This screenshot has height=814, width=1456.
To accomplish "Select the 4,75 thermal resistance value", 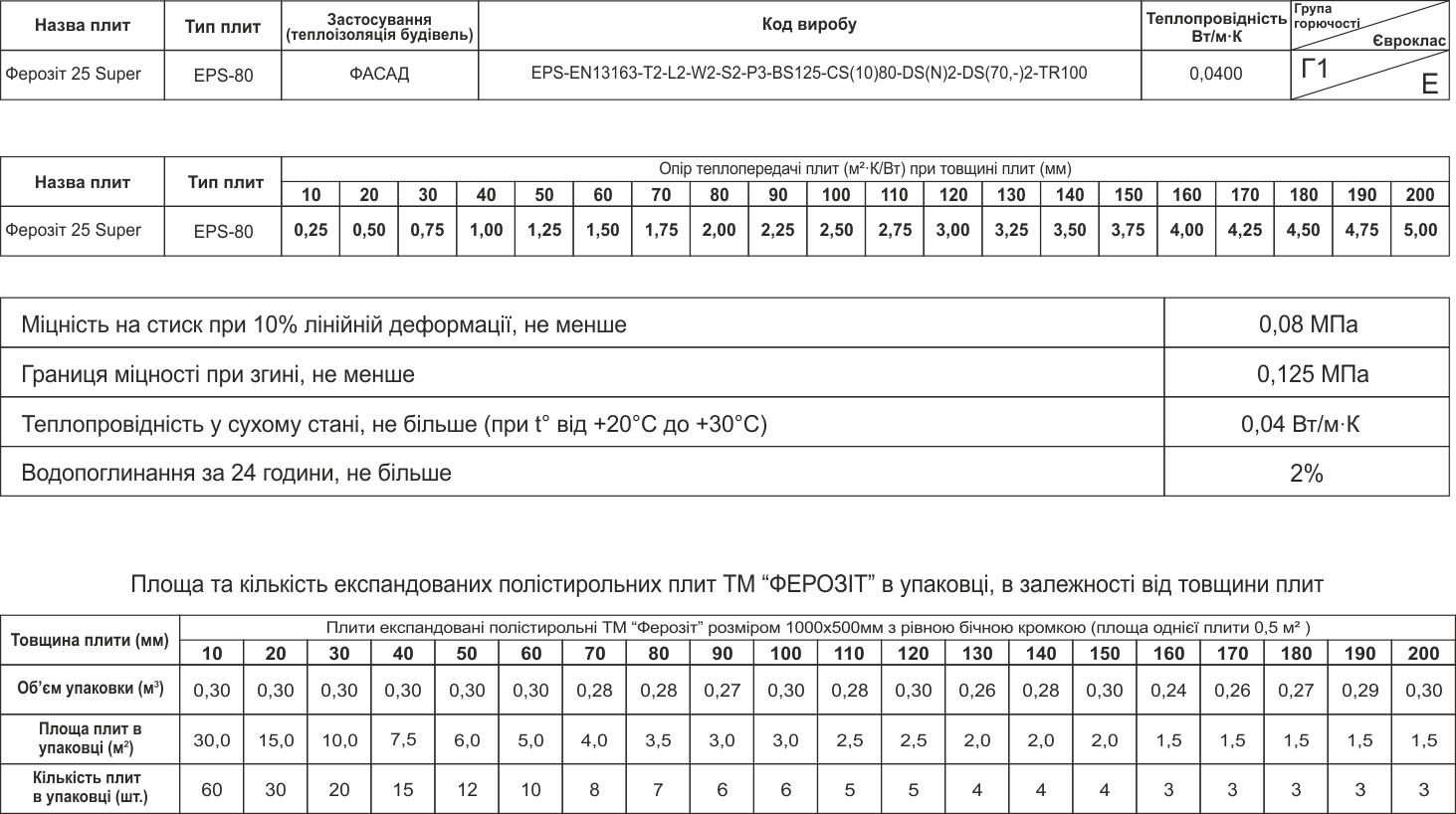I will (x=1361, y=231).
